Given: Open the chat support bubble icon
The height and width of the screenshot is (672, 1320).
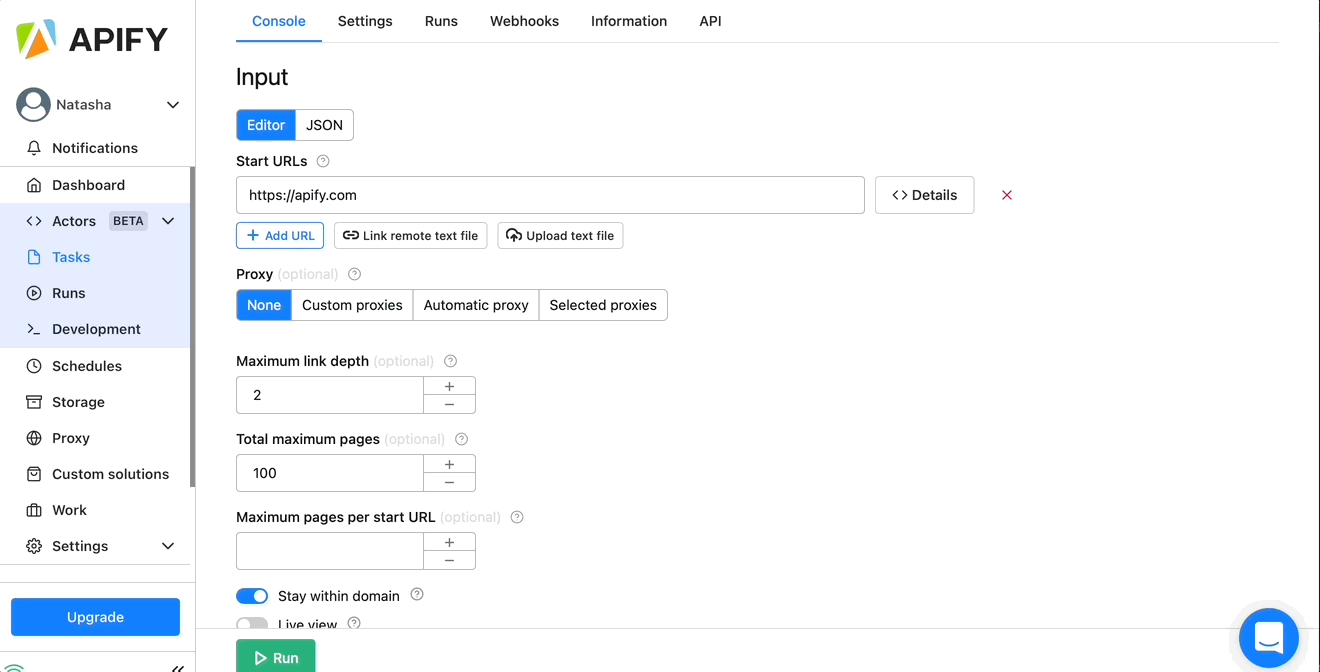Looking at the screenshot, I should (x=1268, y=637).
